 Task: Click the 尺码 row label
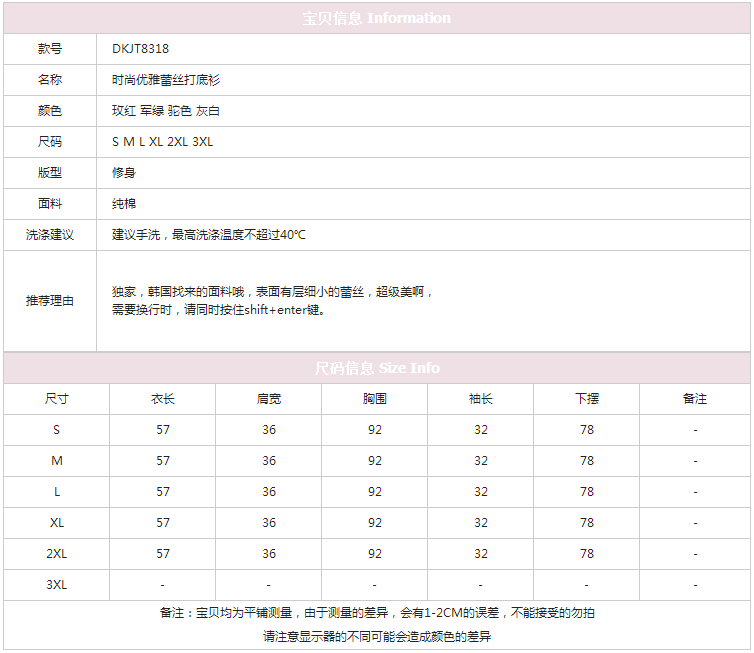[x=50, y=142]
